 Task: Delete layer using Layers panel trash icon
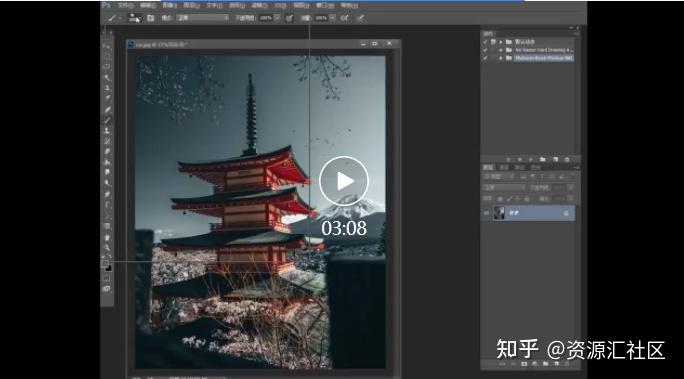click(567, 364)
